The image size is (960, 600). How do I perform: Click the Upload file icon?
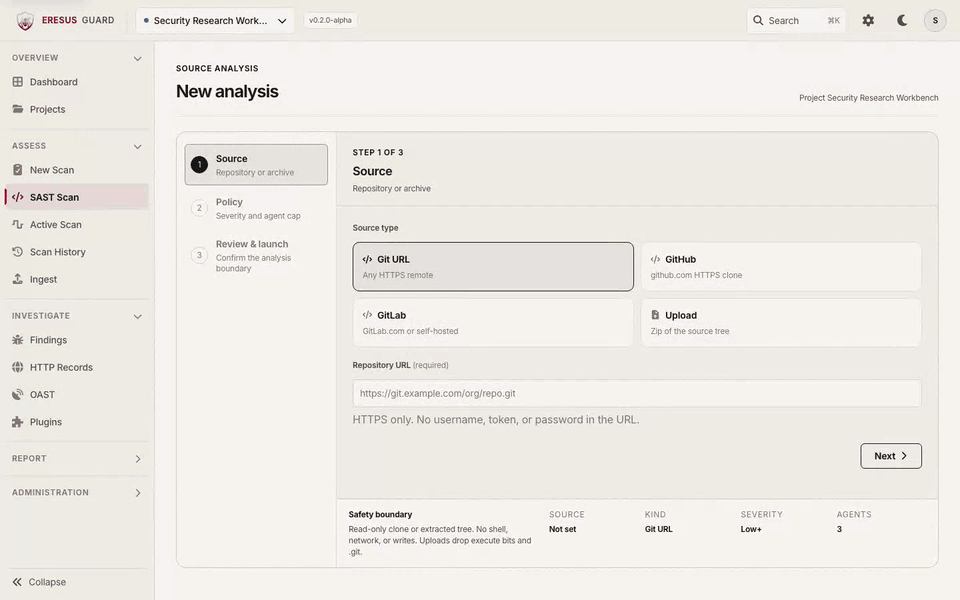pyautogui.click(x=655, y=315)
